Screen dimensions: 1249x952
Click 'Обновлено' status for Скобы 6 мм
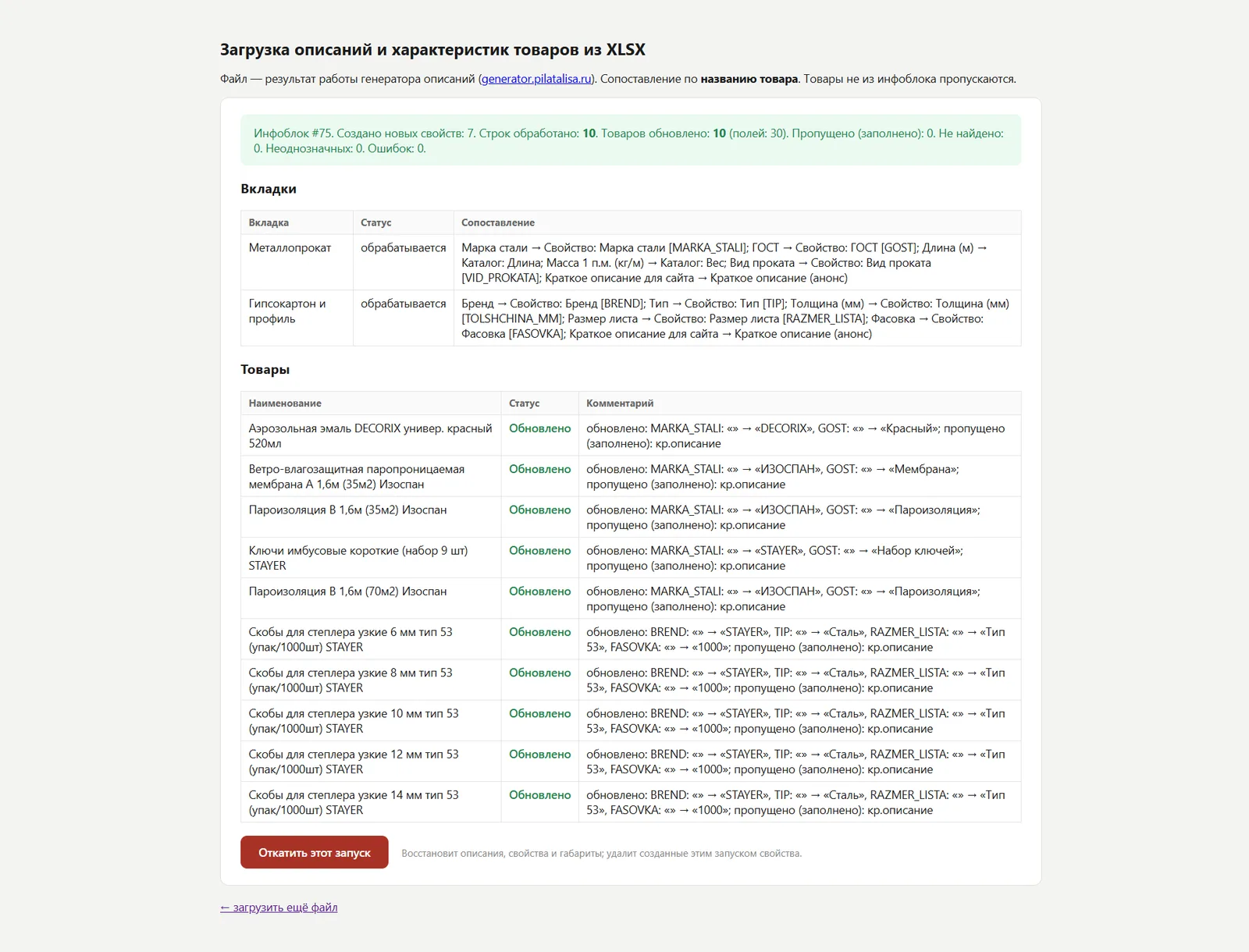[x=540, y=632]
